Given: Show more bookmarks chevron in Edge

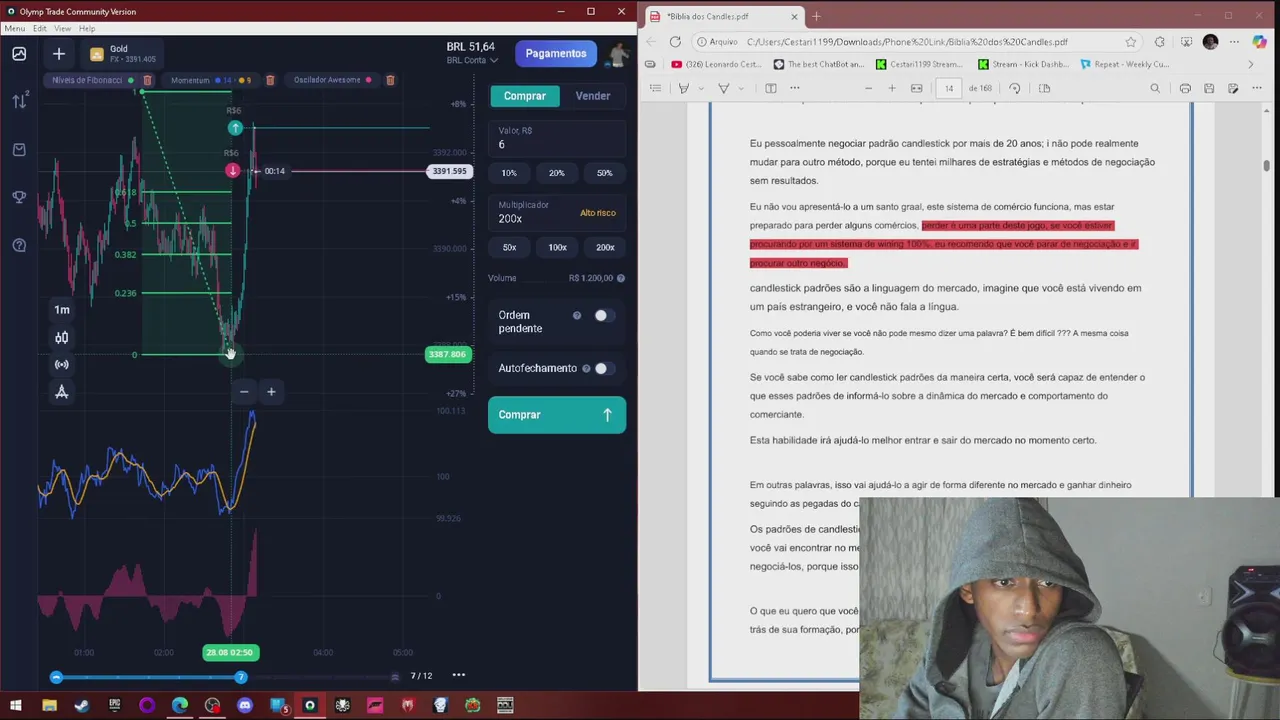Looking at the screenshot, I should (x=1250, y=64).
